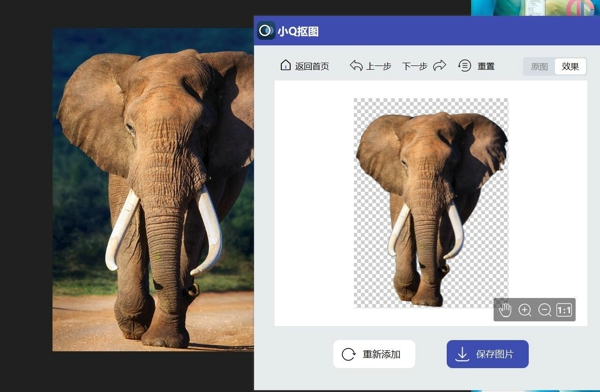Select the 重置 text label
Screen dimensions: 600x392
[x=486, y=66]
